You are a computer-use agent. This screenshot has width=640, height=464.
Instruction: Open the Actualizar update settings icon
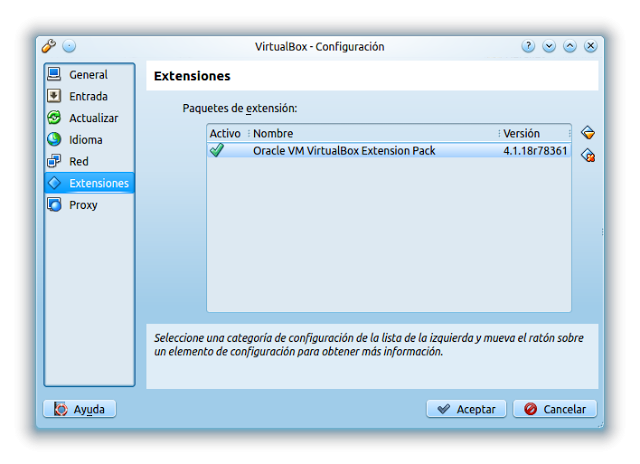(54, 118)
